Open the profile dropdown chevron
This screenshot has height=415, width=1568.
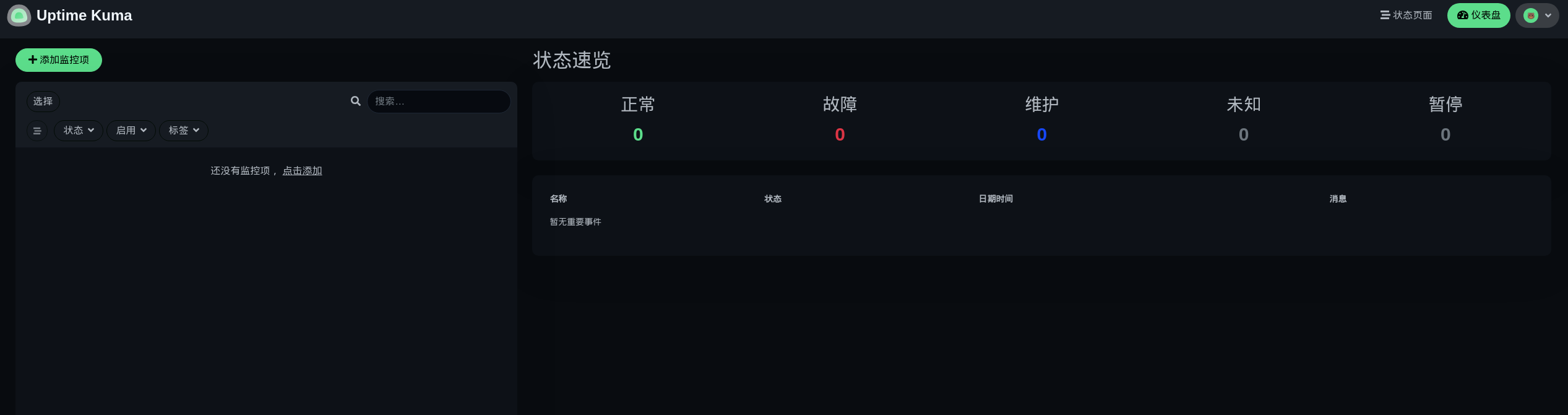click(1548, 15)
